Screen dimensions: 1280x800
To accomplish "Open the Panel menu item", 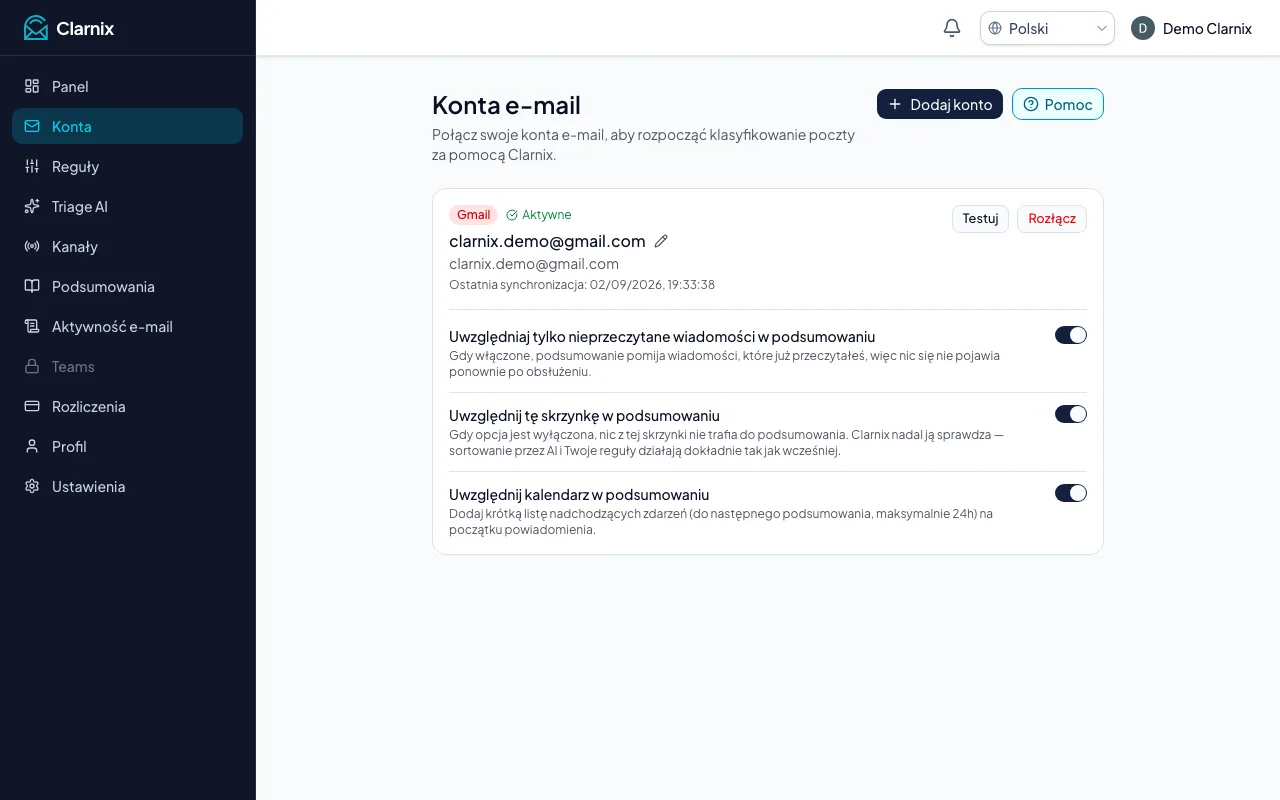I will pyautogui.click(x=127, y=86).
